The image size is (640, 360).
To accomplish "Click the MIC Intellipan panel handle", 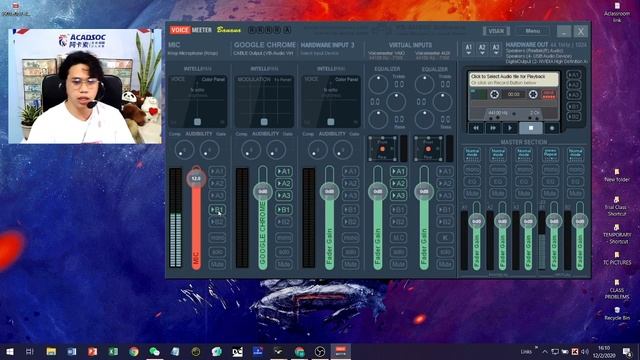I will [197, 122].
